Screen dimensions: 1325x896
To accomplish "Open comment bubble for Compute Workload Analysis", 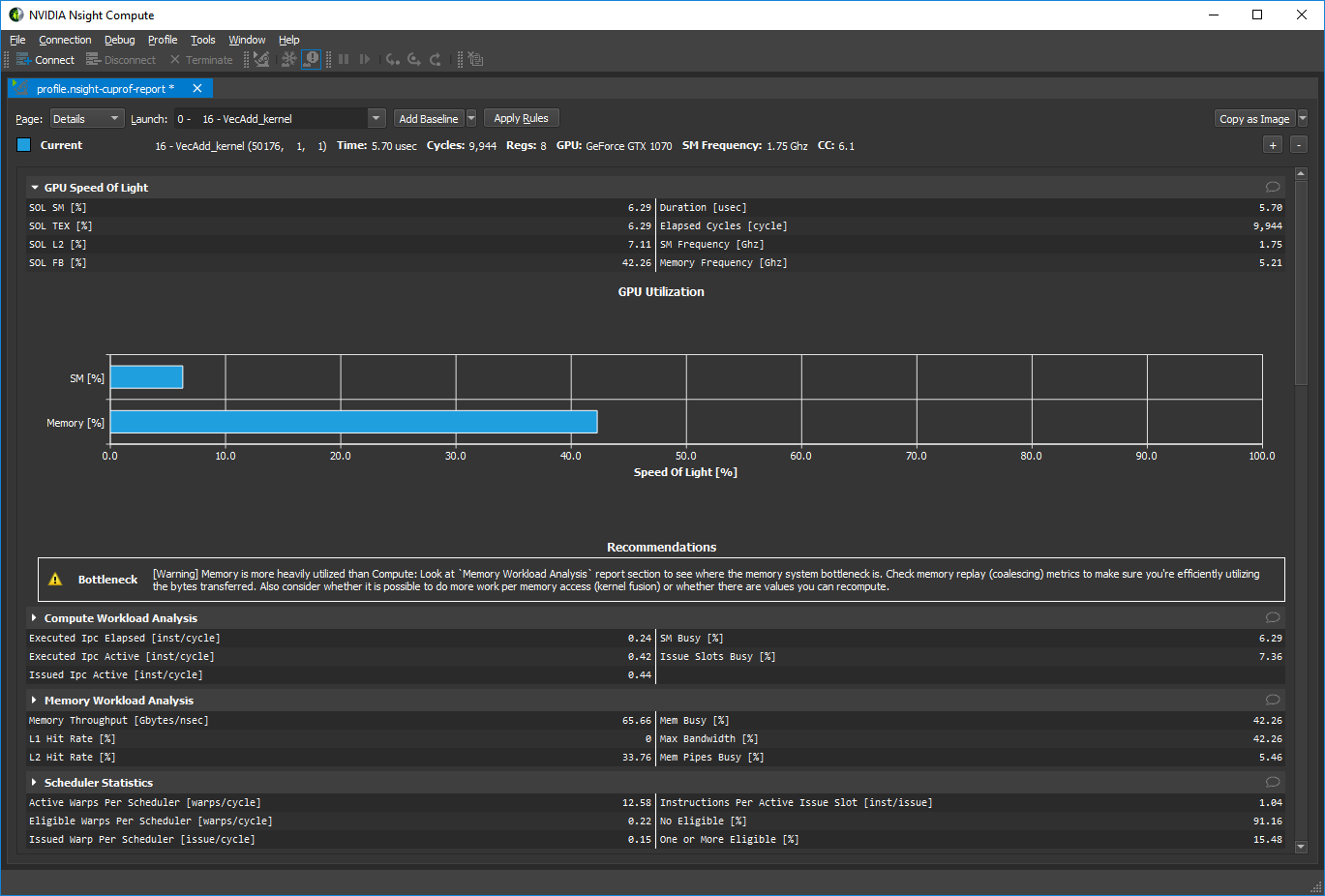I will 1272,618.
